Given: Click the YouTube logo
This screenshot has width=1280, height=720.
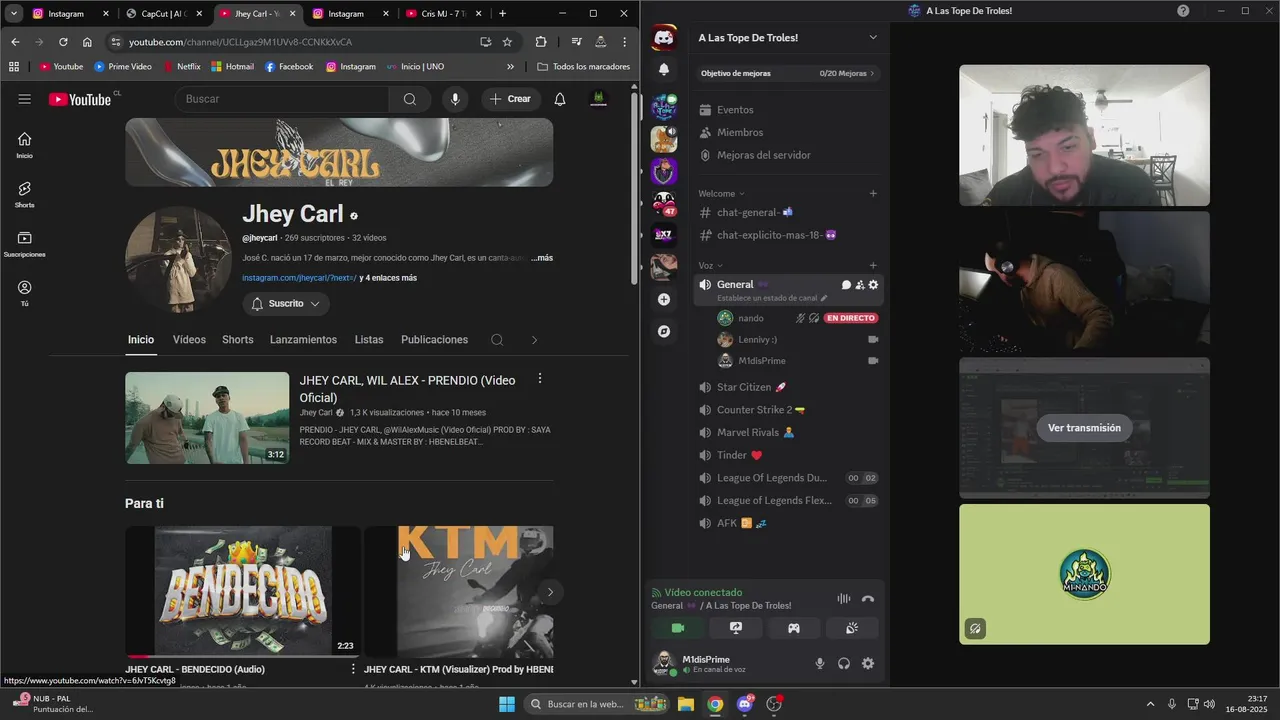Looking at the screenshot, I should [80, 99].
